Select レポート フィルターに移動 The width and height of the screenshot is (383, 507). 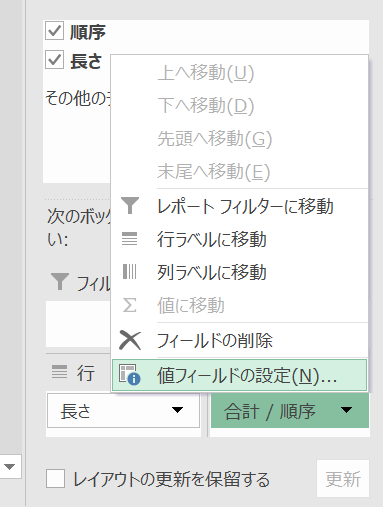240,206
